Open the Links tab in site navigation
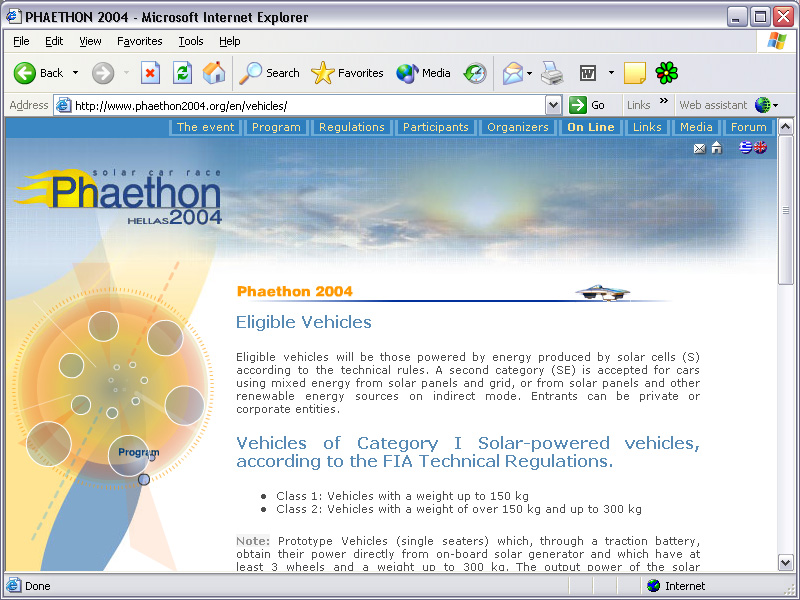 pos(647,127)
